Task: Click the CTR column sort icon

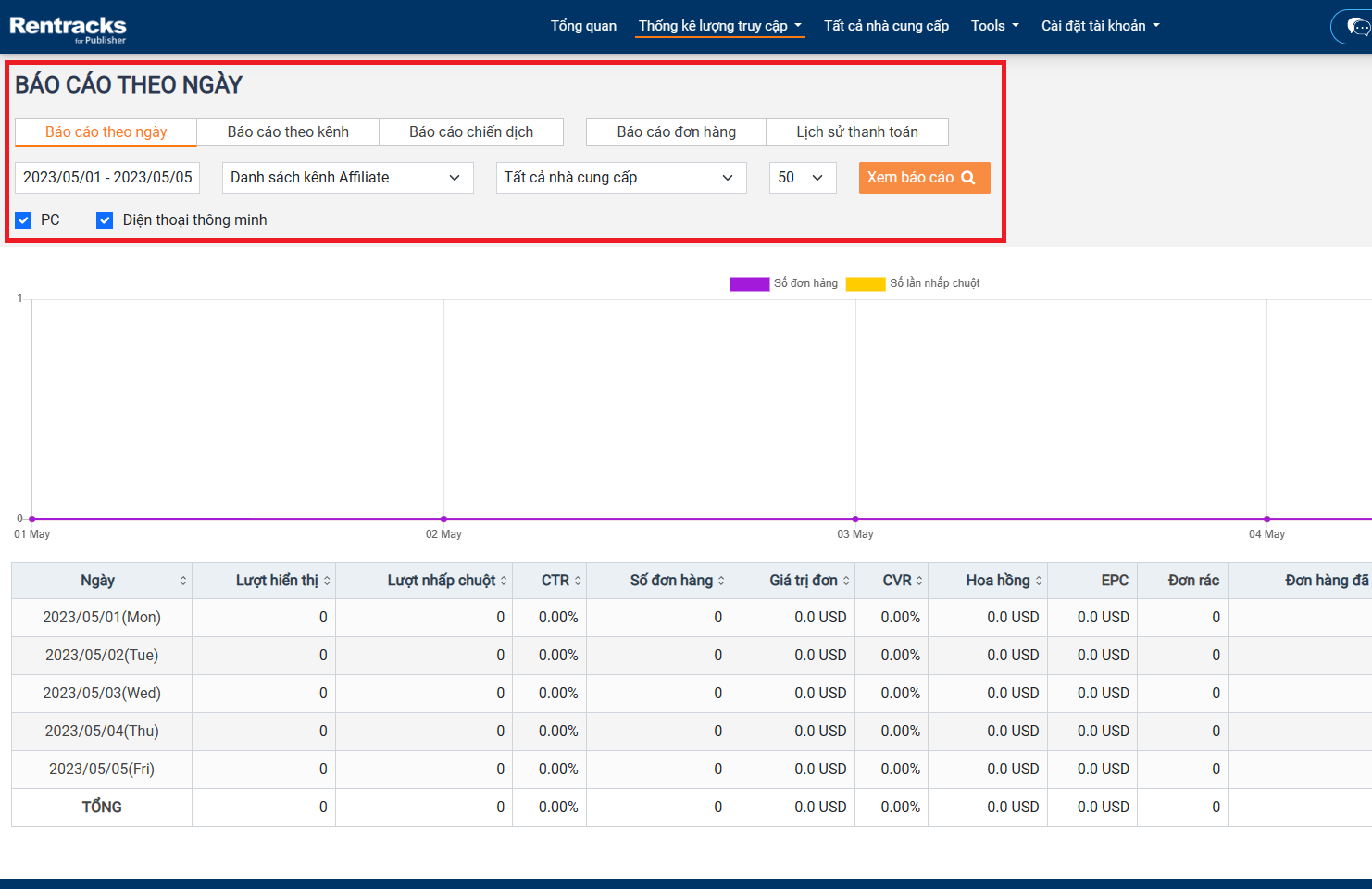Action: 578,581
